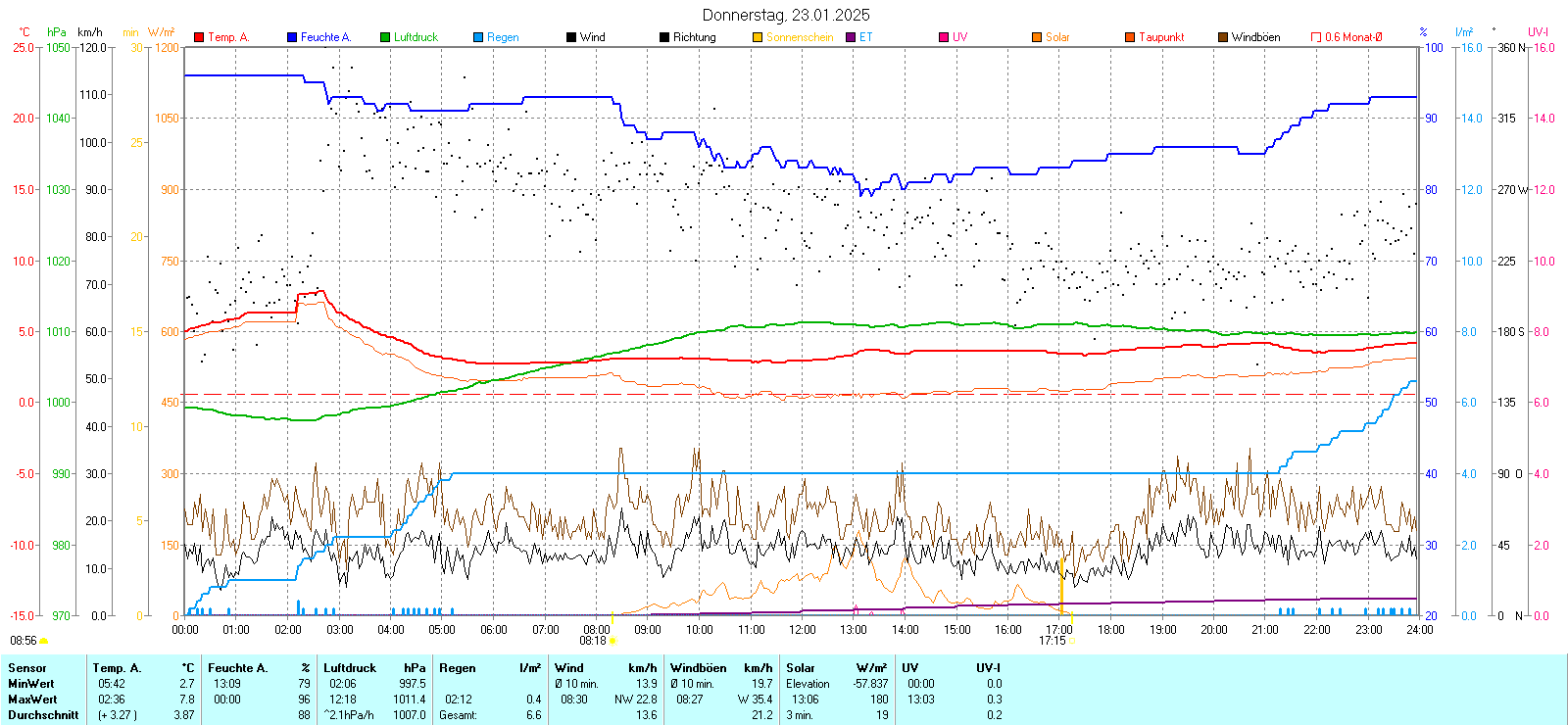Click the green Luftdruck legend square
This screenshot has height=725, width=1568.
coord(385,37)
